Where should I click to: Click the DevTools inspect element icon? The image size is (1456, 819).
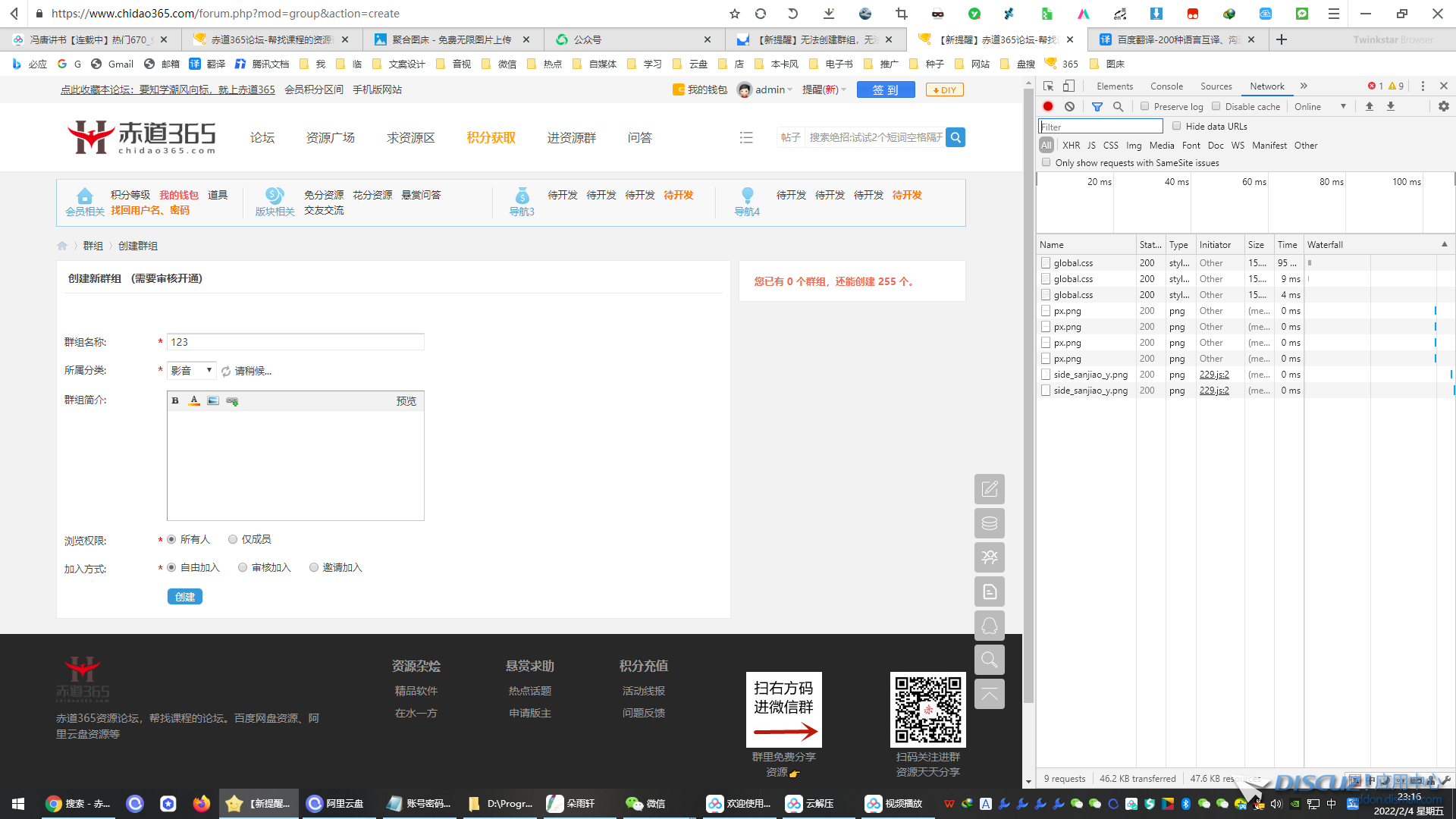point(1048,86)
